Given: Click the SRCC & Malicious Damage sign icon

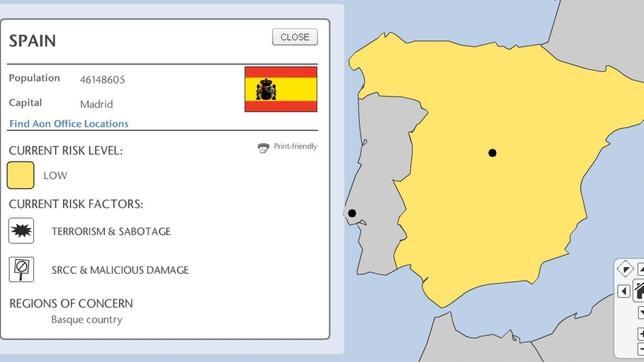Looking at the screenshot, I should [x=21, y=270].
